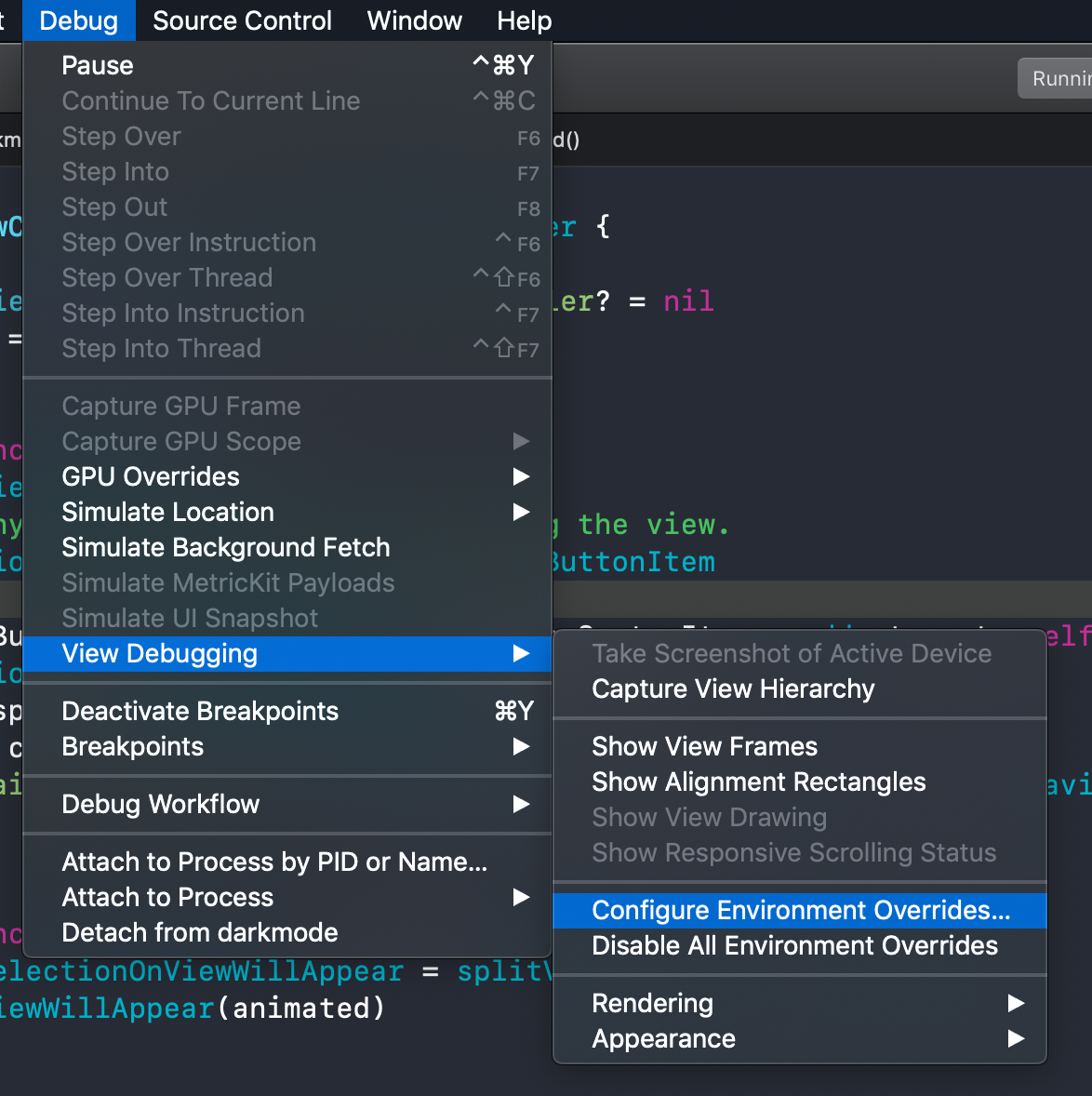Toggle Deactivate Breakpoints
The height and width of the screenshot is (1096, 1092).
click(200, 712)
